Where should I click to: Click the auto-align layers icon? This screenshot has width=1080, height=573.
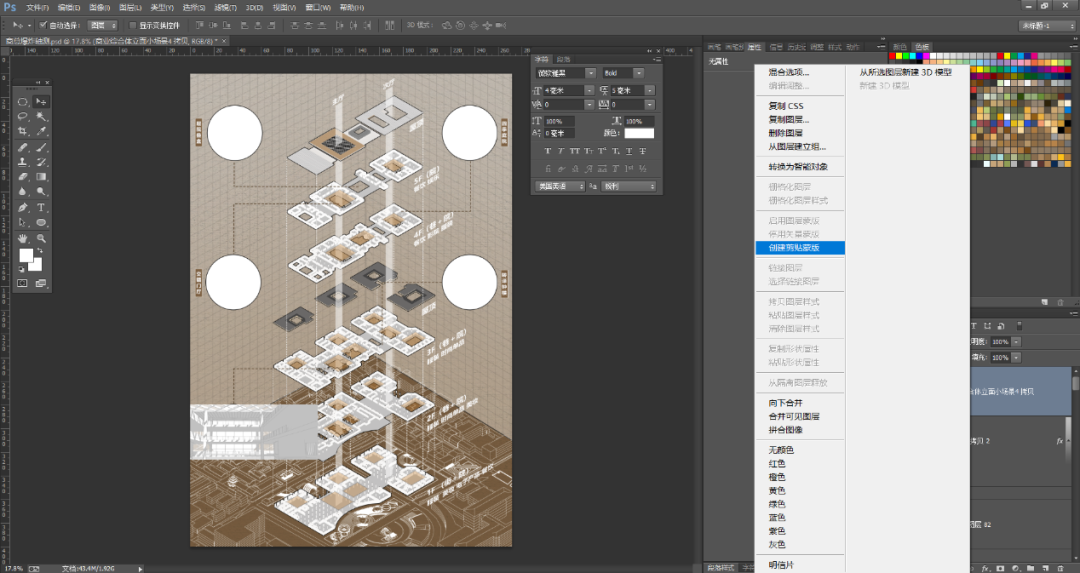389,25
